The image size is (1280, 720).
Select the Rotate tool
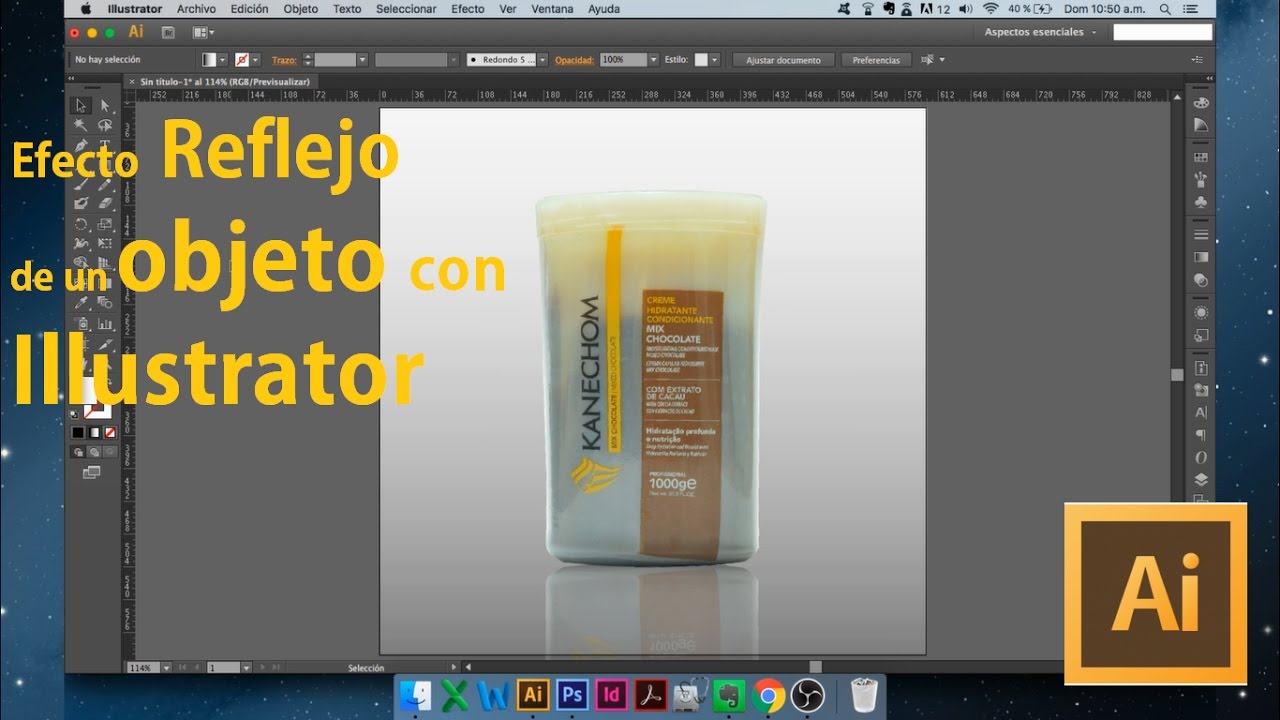click(82, 223)
